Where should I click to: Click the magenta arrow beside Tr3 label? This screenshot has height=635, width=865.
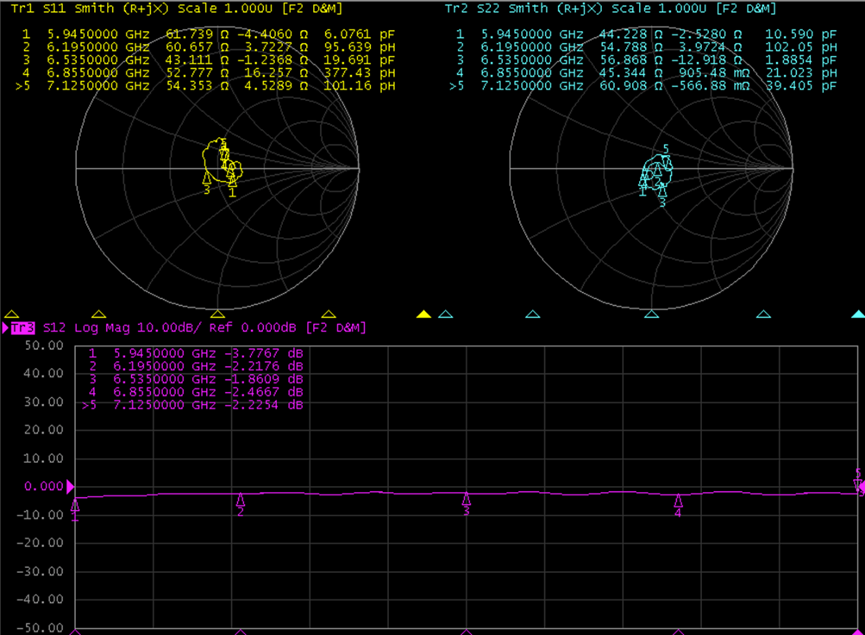tap(6, 328)
